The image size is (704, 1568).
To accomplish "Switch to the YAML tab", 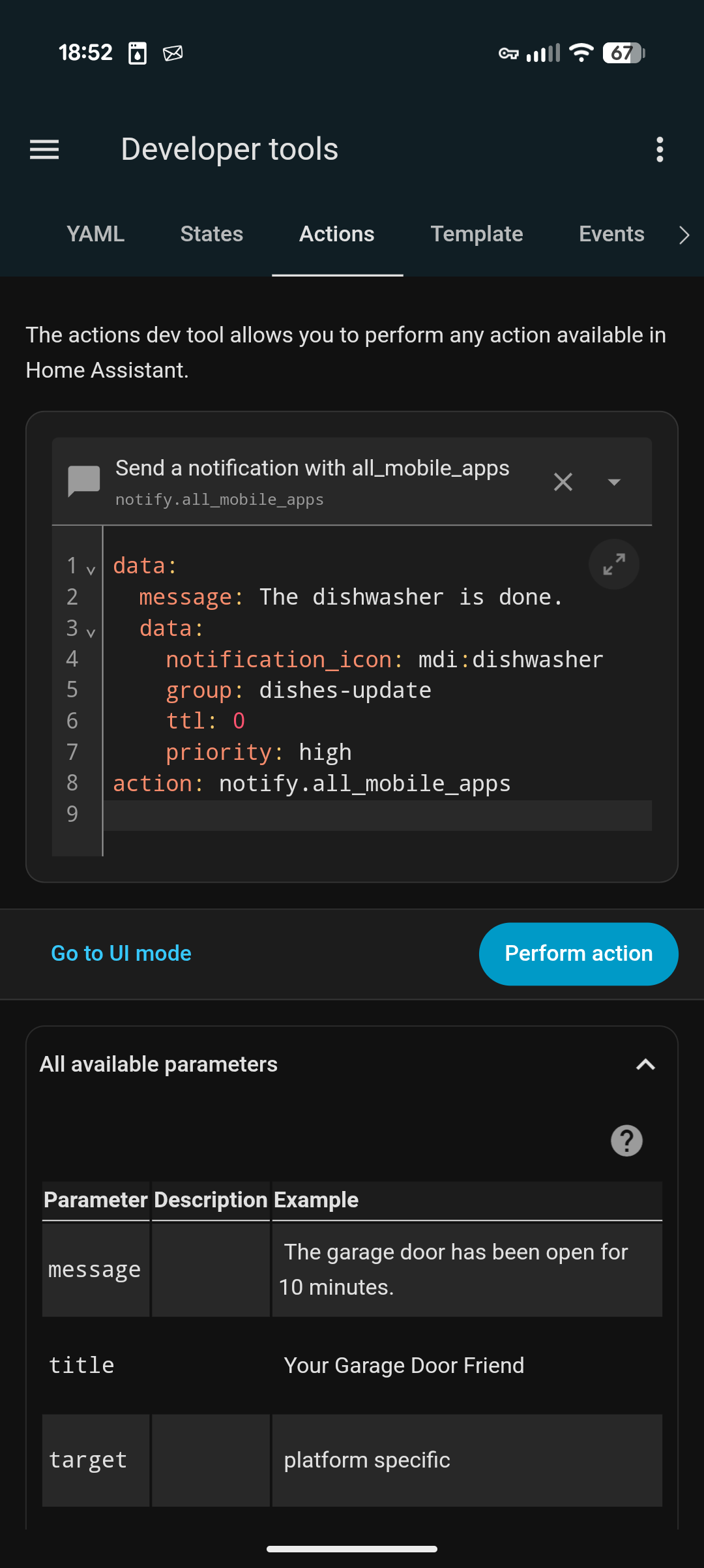I will pos(95,234).
